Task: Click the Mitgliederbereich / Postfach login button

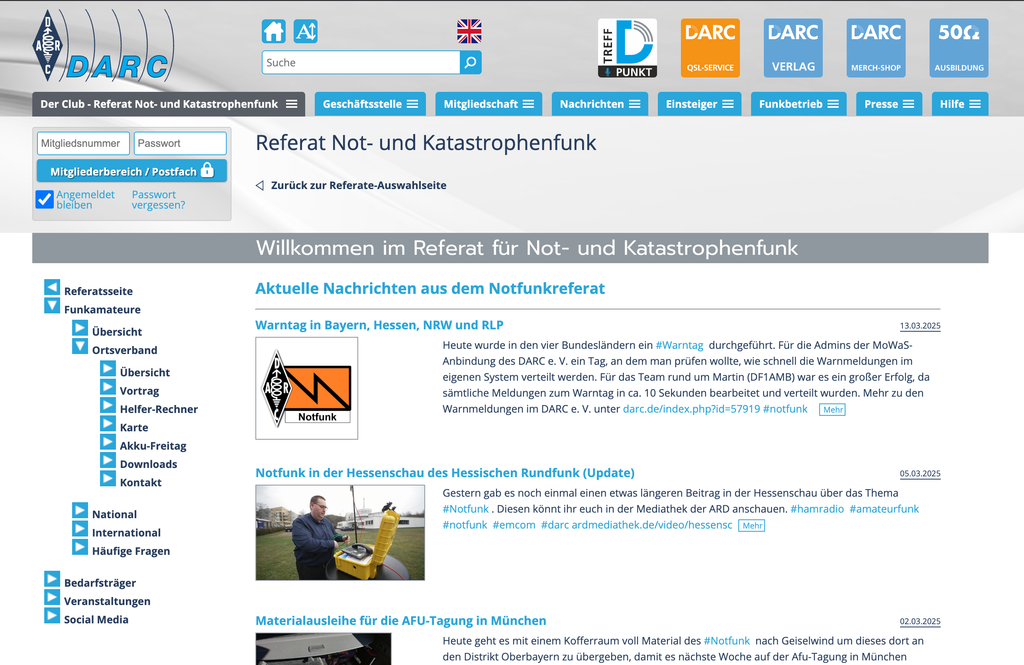Action: pos(132,171)
